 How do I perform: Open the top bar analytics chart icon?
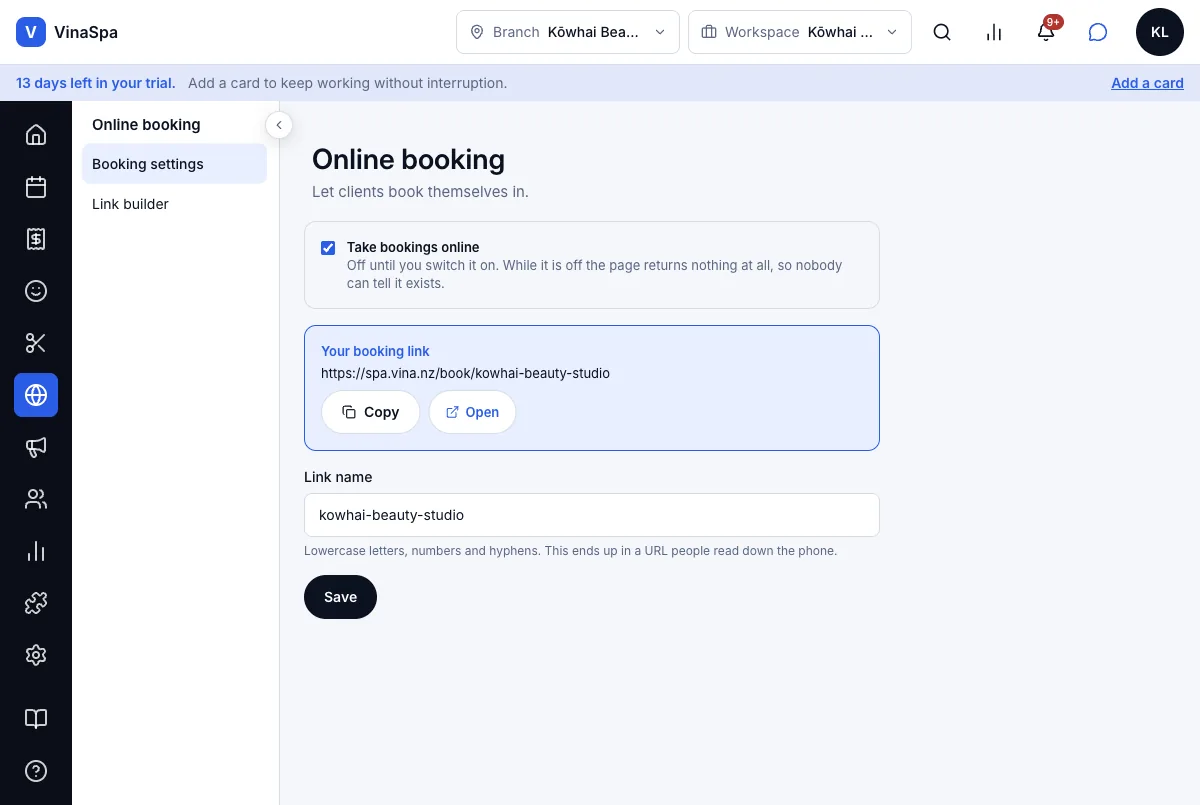point(994,32)
